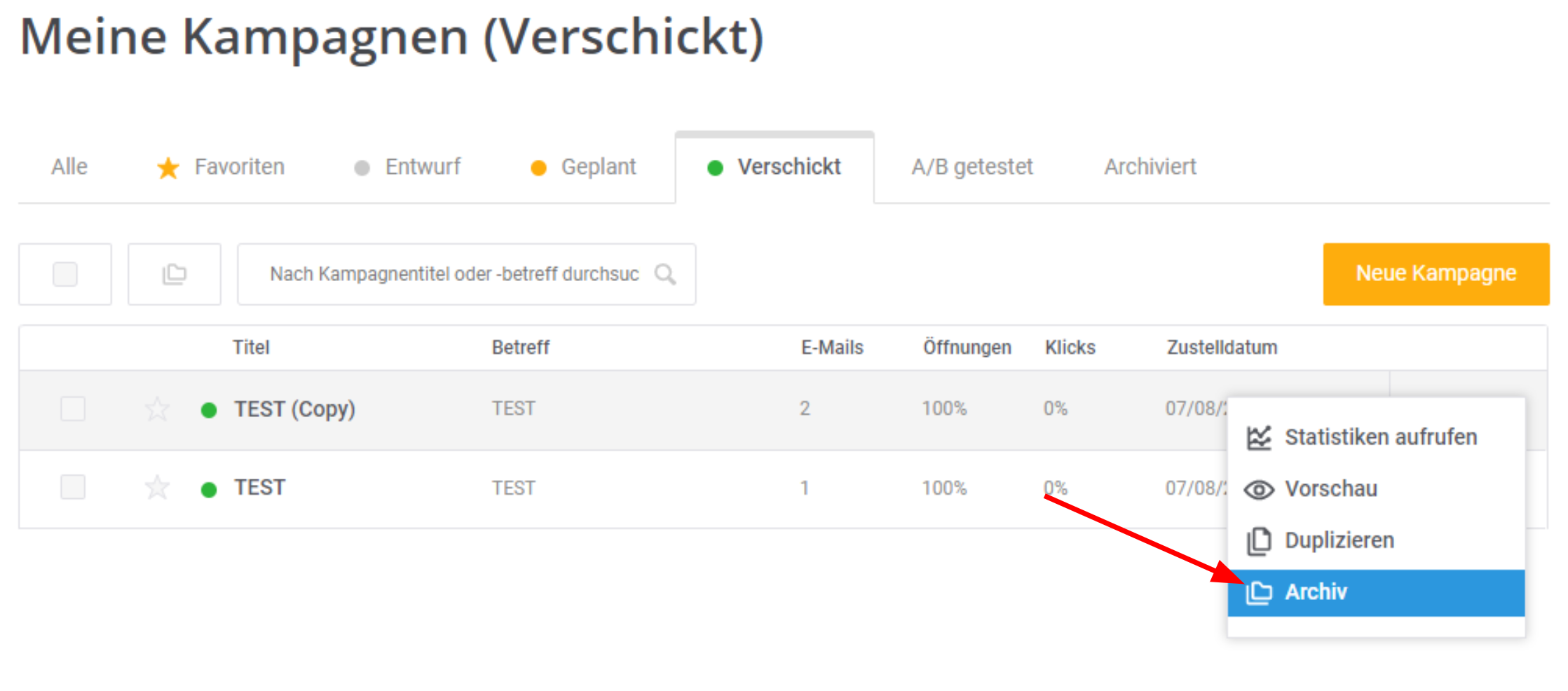Open the TEST (Copy) campaign title

point(294,409)
